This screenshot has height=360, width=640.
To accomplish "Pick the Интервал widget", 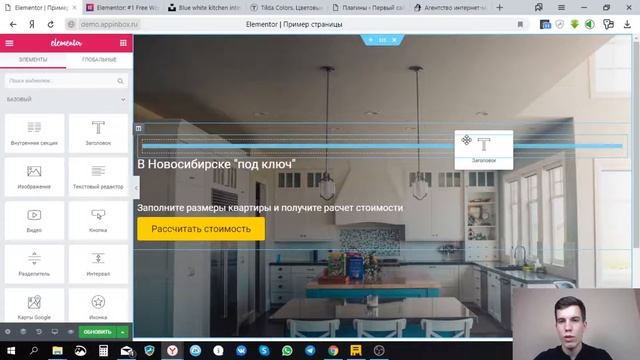I will click(98, 264).
